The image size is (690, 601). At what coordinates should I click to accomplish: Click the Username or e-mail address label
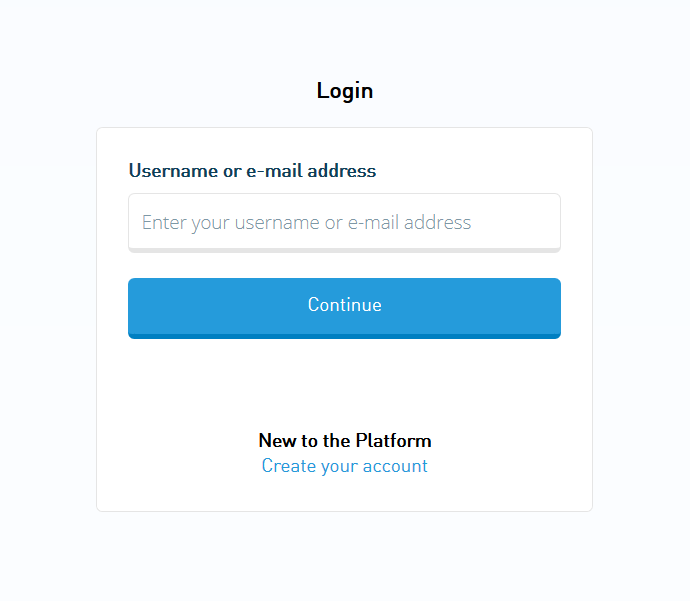coord(252,171)
